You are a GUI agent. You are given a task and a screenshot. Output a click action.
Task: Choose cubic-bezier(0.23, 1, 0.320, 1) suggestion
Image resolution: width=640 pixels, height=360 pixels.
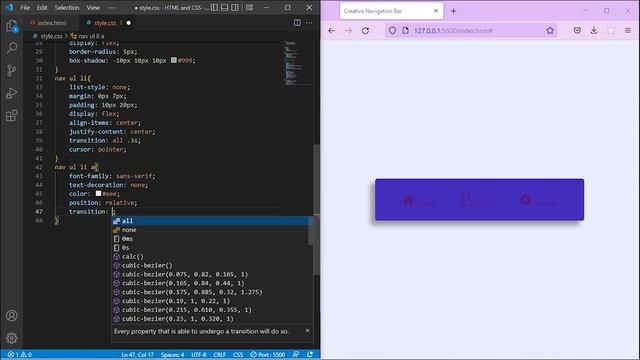[210, 319]
